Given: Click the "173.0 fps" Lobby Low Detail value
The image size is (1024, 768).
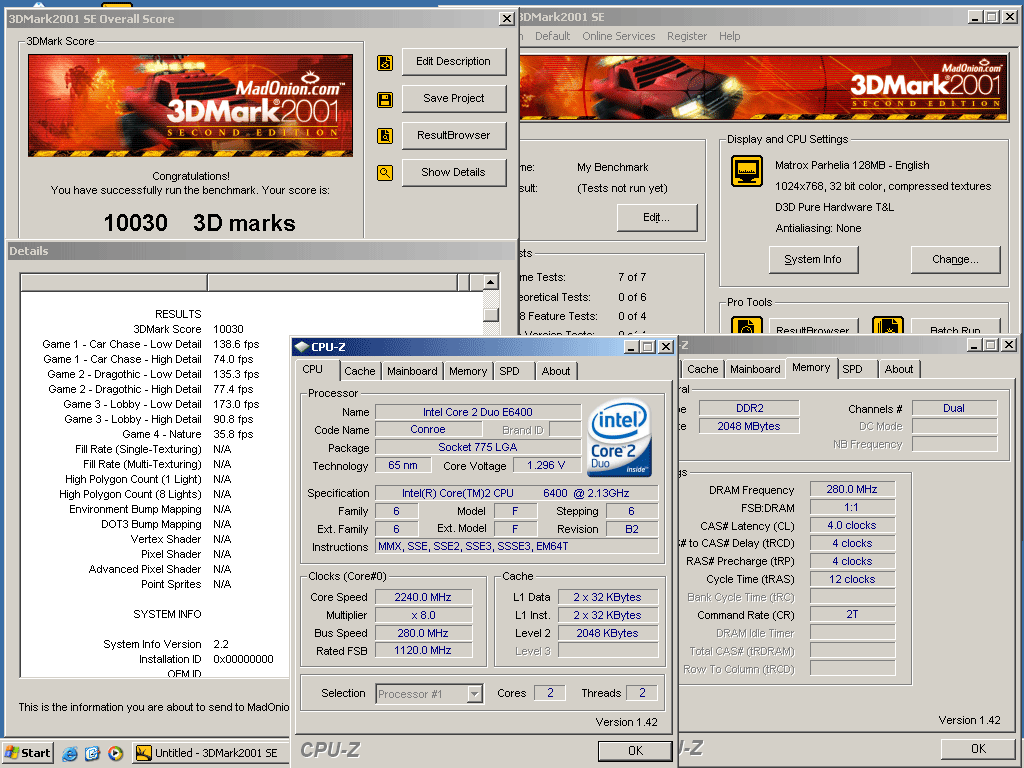Looking at the screenshot, I should point(236,404).
